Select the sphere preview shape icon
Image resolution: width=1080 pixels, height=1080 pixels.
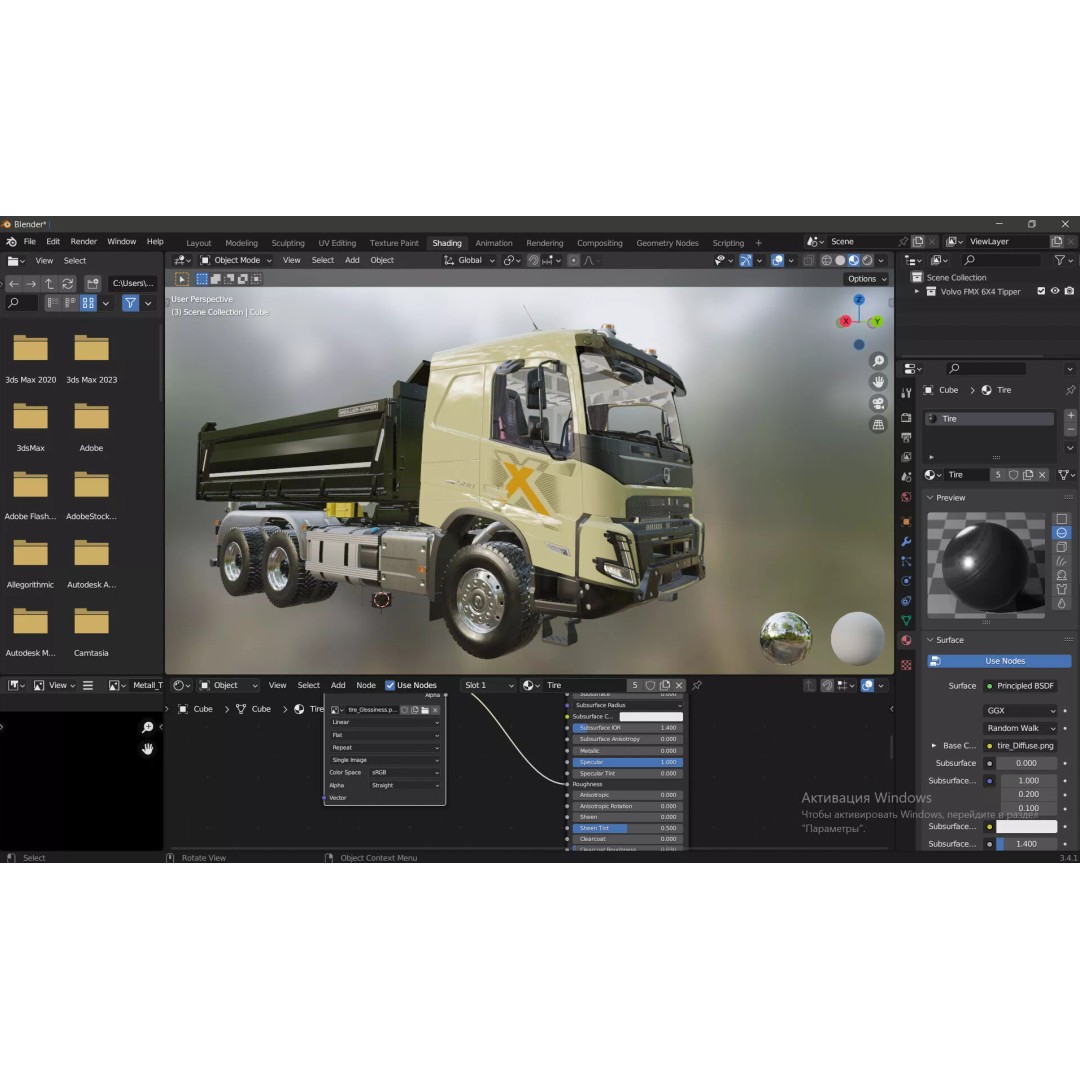1061,533
